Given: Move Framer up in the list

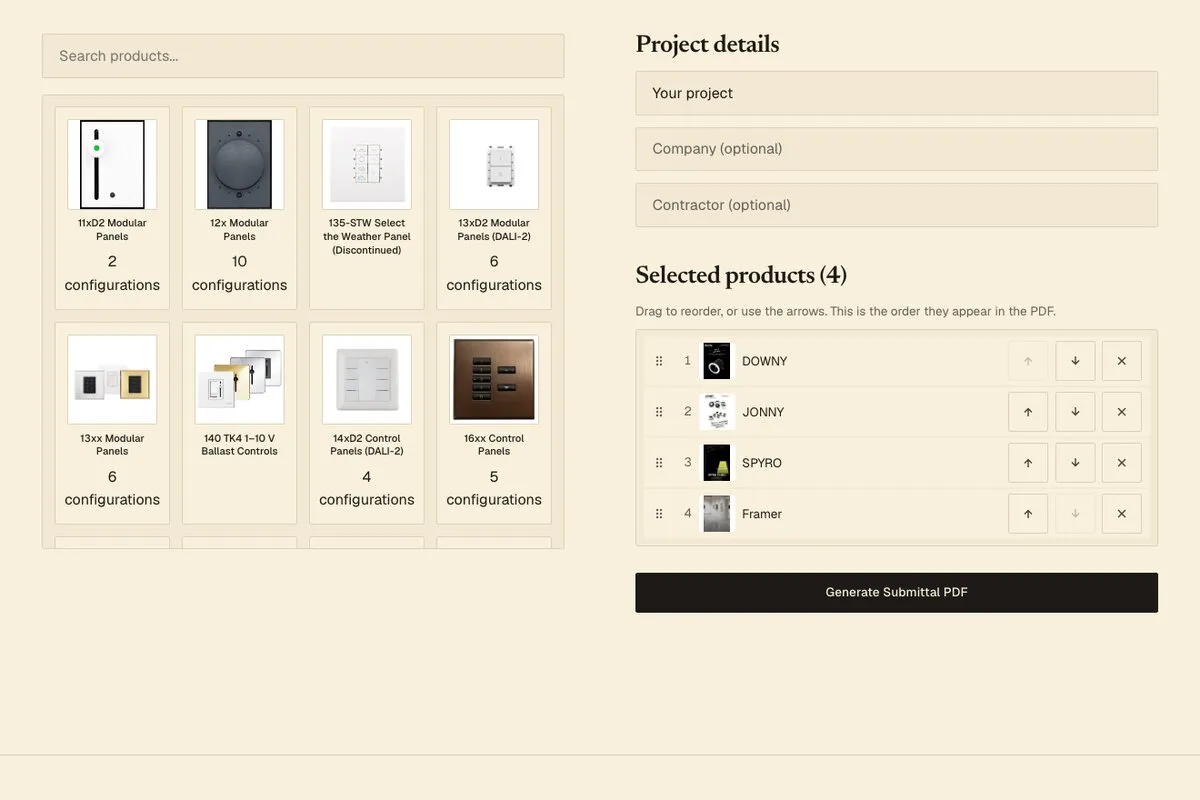Looking at the screenshot, I should click(x=1028, y=514).
